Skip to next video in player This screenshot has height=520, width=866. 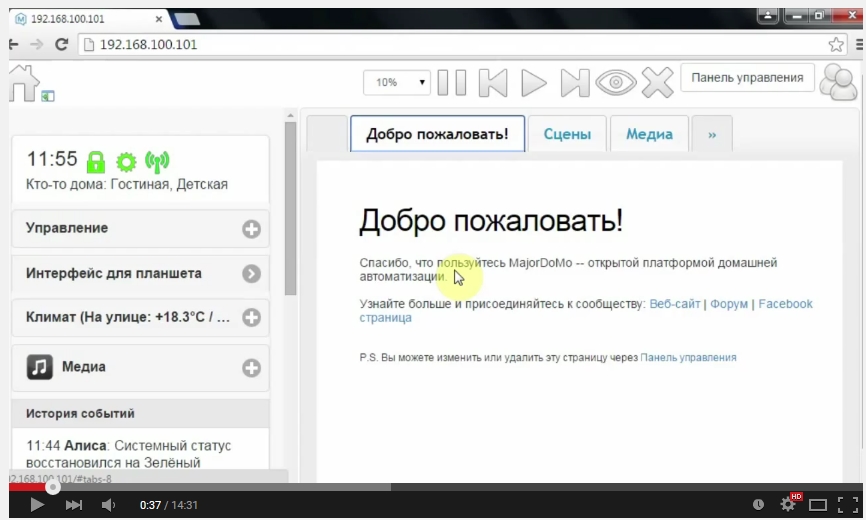click(73, 505)
